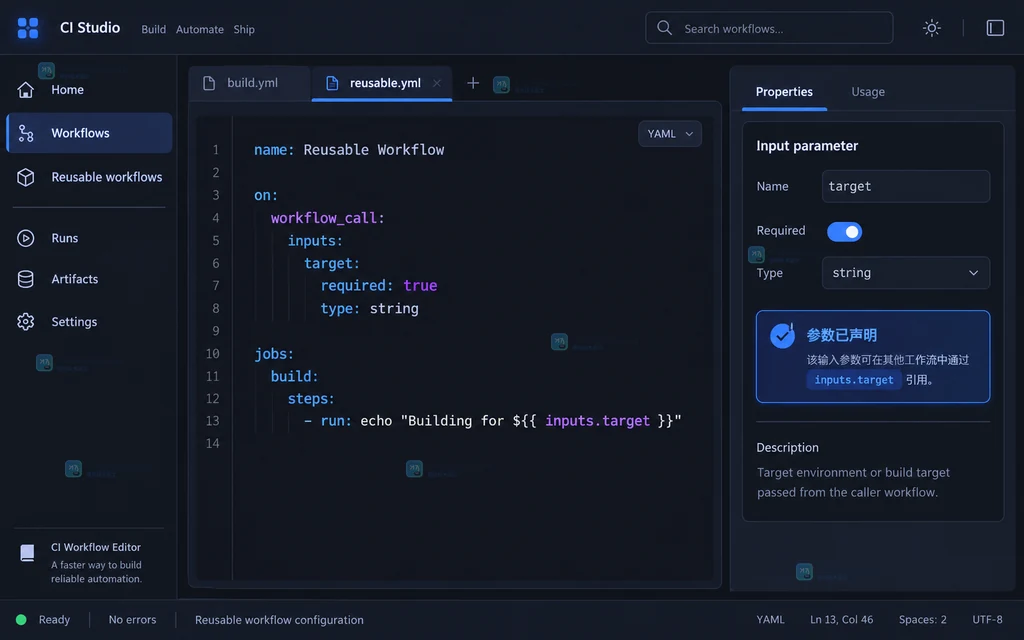Click the build.yml file icon
This screenshot has height=640, width=1024.
click(x=209, y=83)
